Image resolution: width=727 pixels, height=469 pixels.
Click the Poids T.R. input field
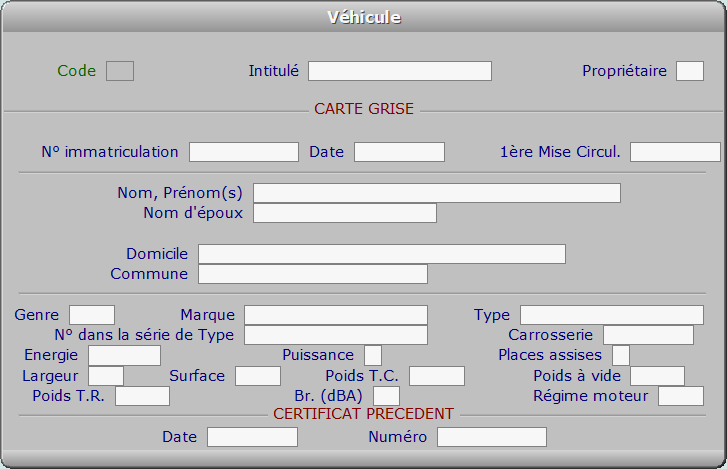[x=142, y=396]
